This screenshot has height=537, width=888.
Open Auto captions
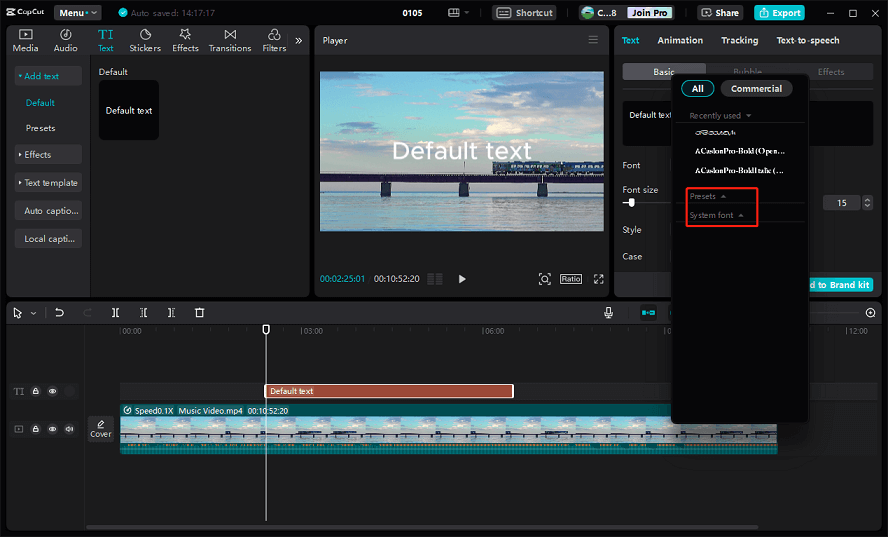48,211
